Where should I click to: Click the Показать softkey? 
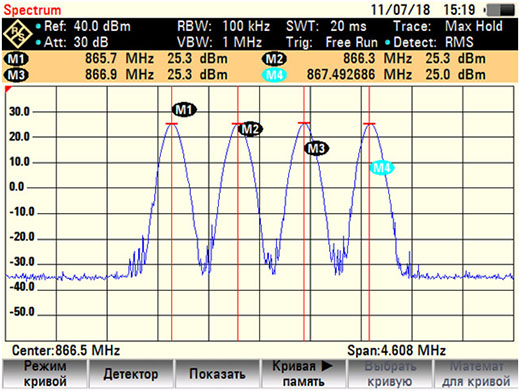(x=217, y=374)
